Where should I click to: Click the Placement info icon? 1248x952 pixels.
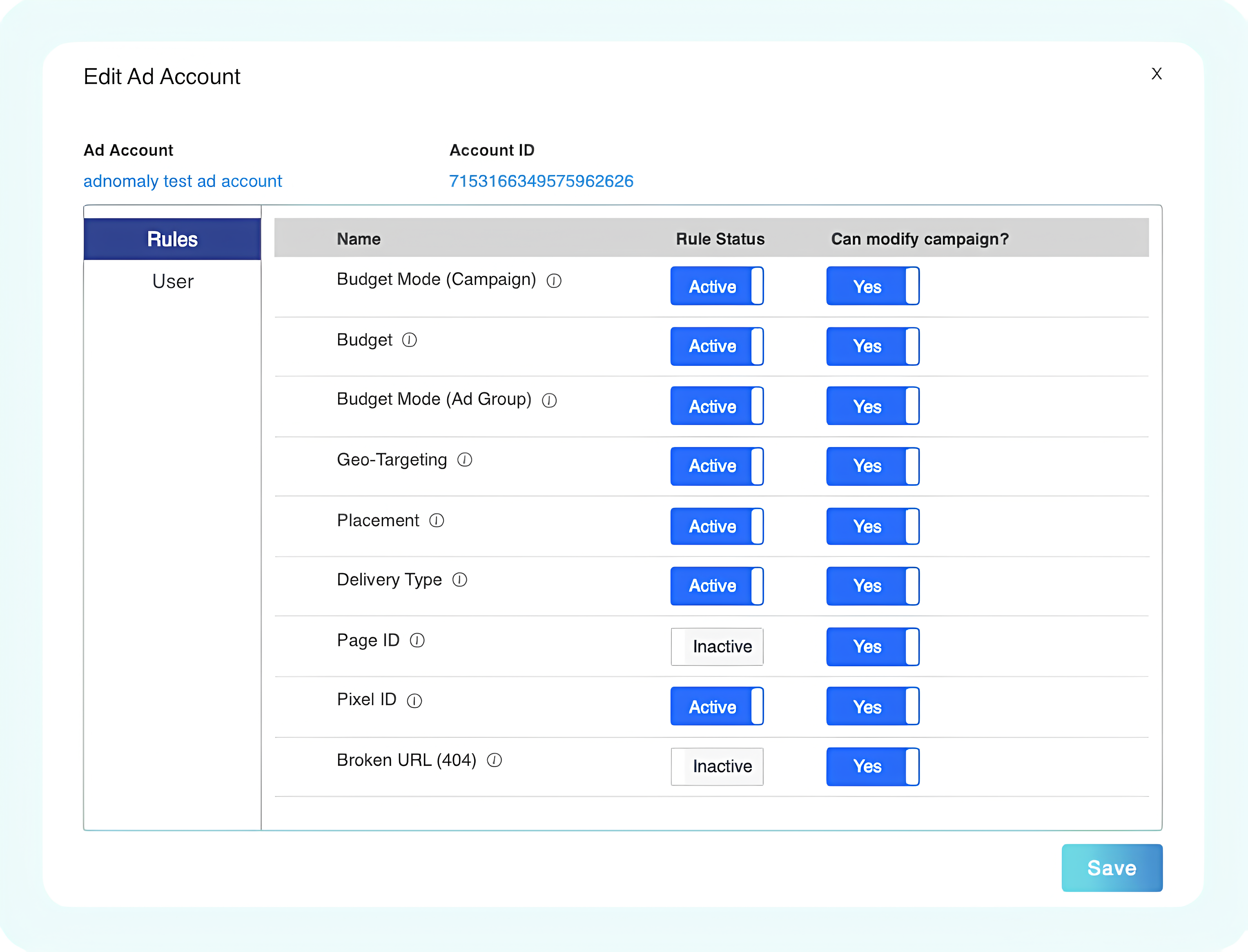[x=437, y=520]
